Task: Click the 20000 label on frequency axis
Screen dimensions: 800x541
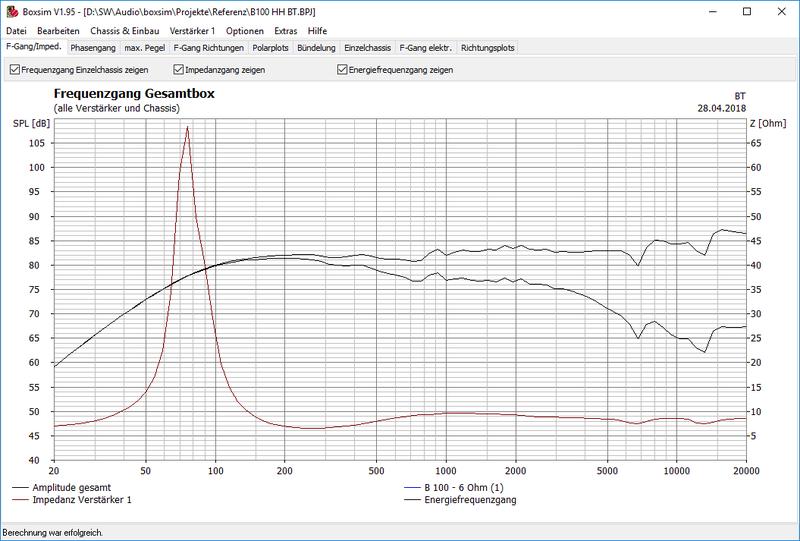Action: (746, 471)
